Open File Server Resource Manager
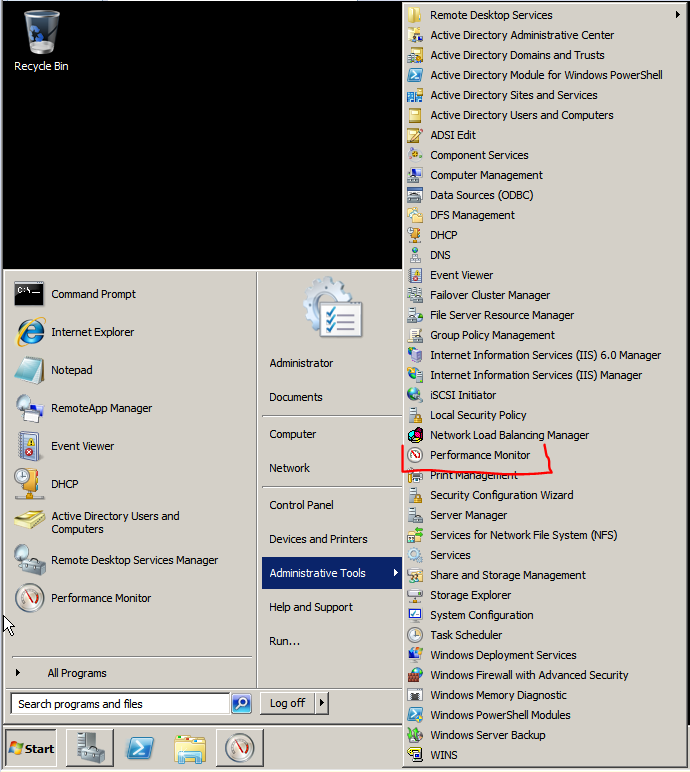This screenshot has width=690, height=772. 502,315
